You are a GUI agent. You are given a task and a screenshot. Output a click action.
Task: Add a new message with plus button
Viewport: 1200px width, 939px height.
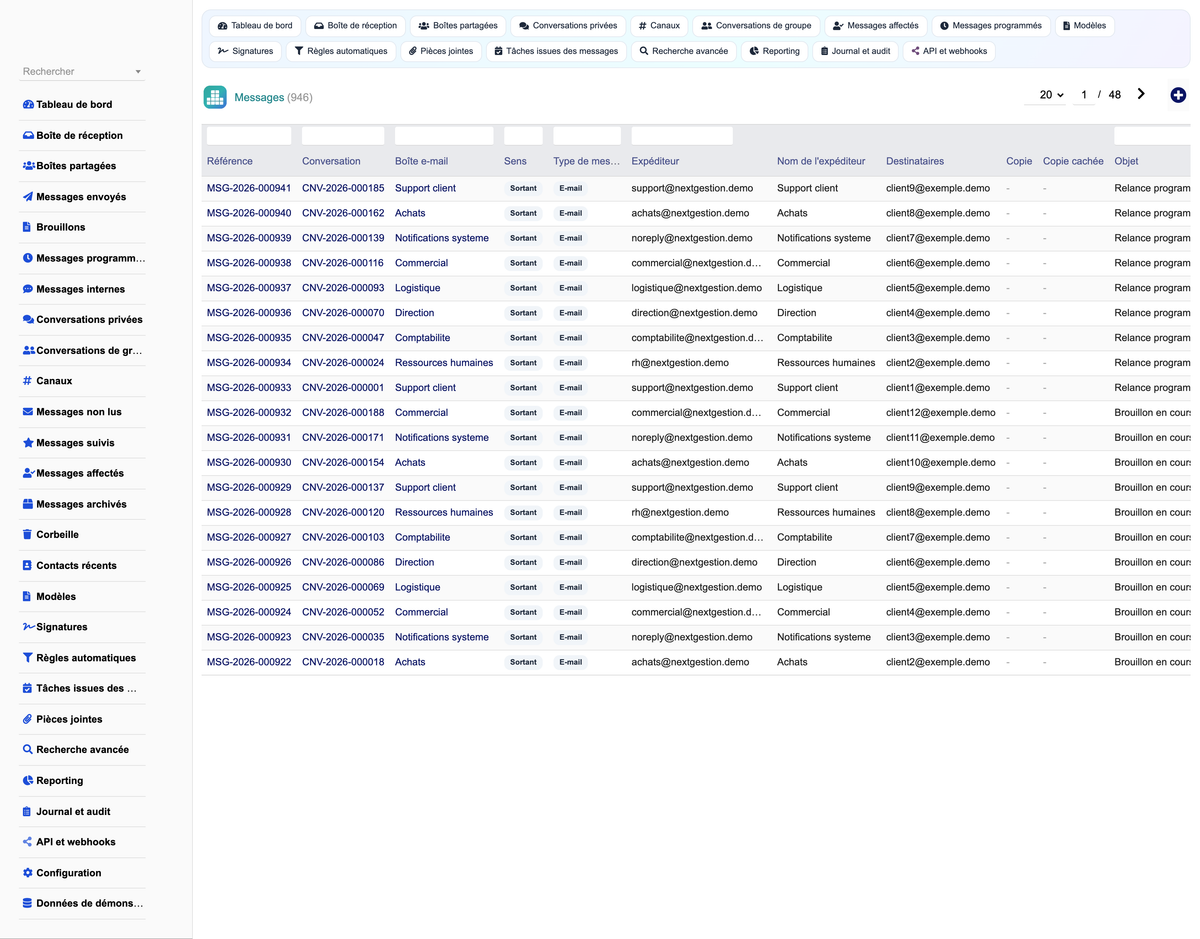coord(1178,95)
